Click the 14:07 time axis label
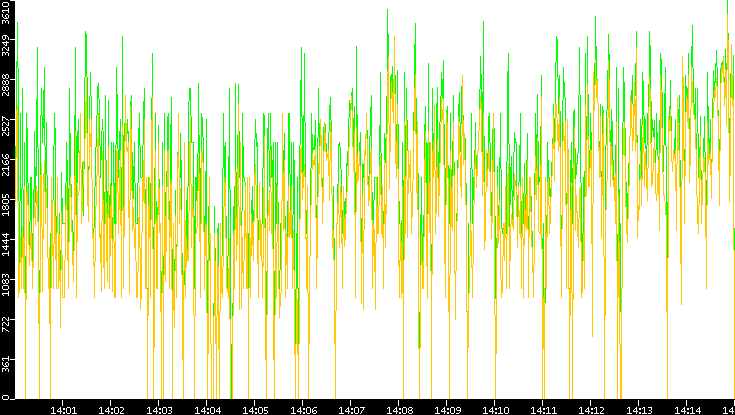The width and height of the screenshot is (735, 415). pos(351,410)
